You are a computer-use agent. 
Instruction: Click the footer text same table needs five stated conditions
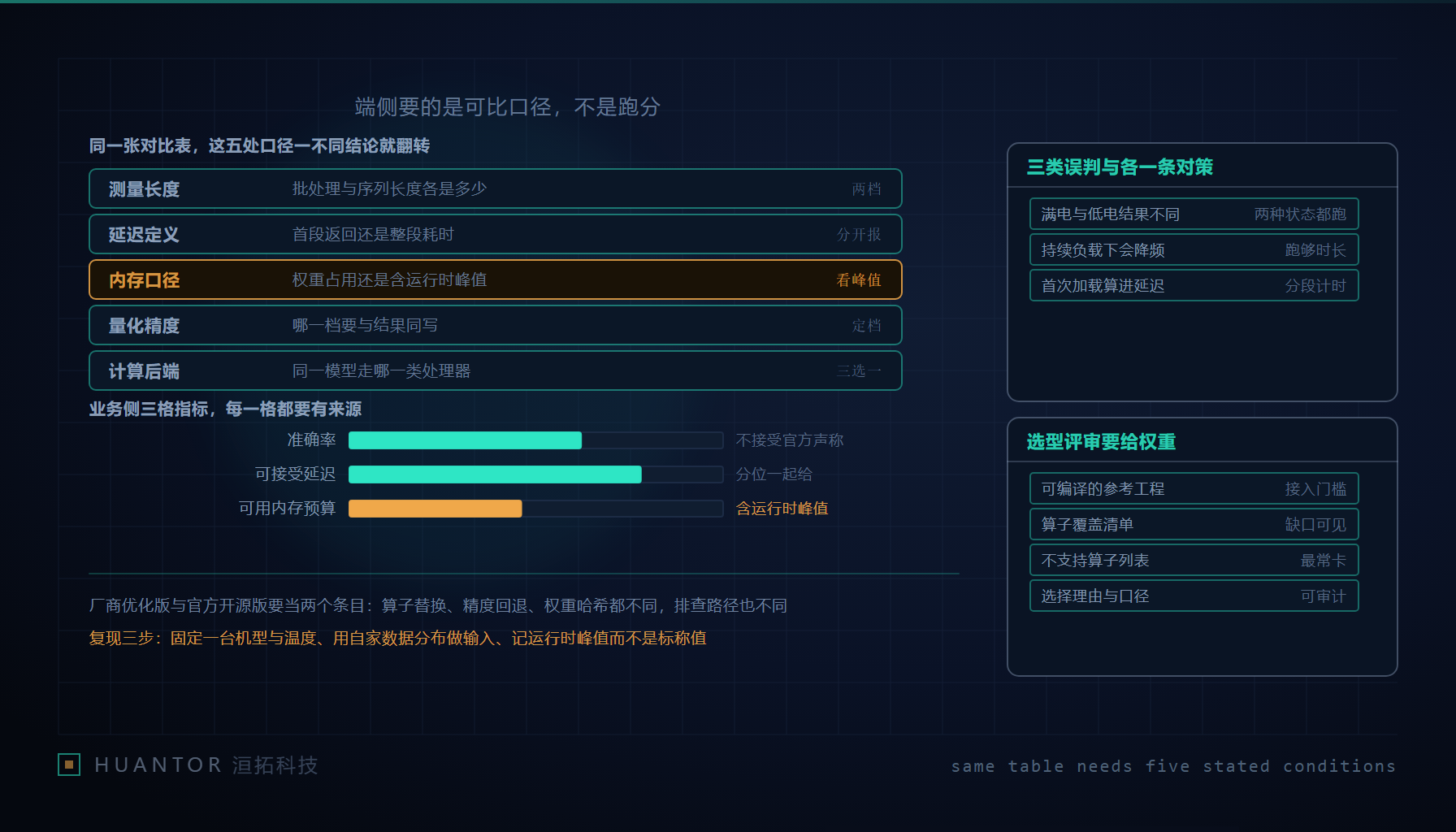pos(1173,766)
